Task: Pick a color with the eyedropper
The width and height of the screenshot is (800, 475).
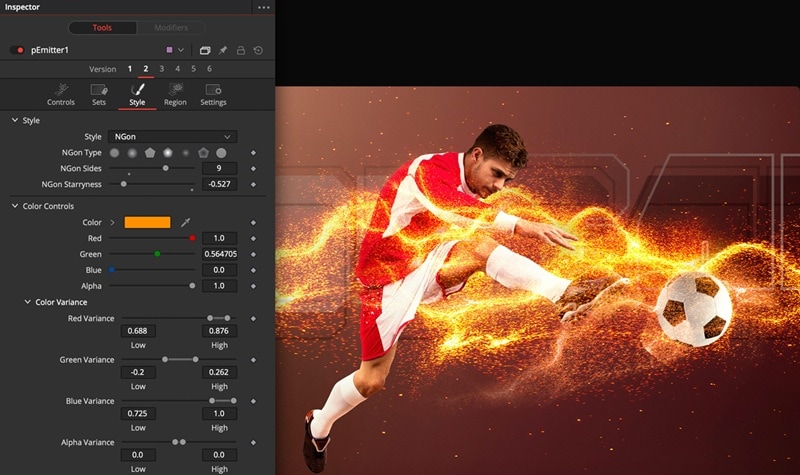Action: pyautogui.click(x=186, y=222)
